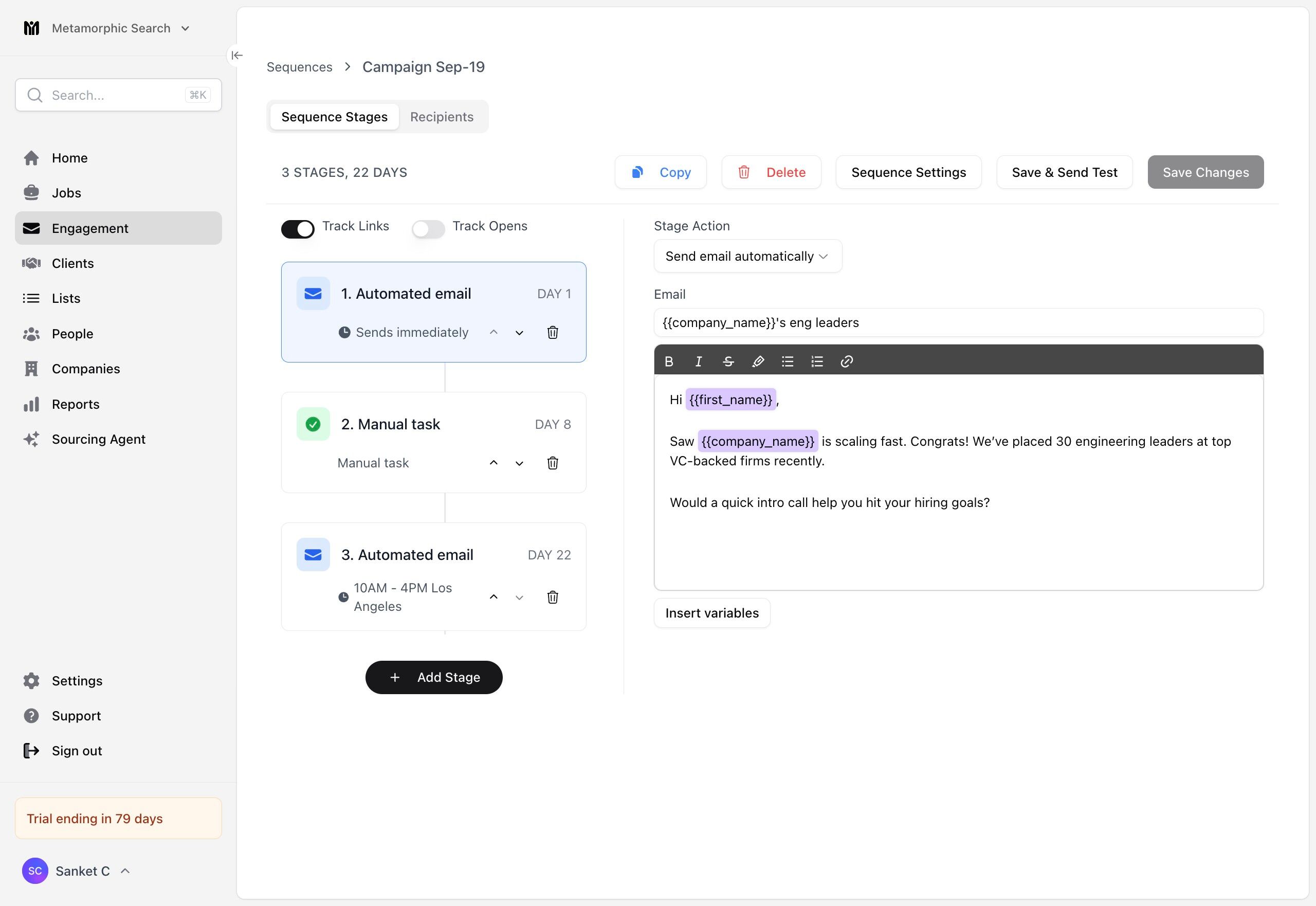
Task: Click the Save & Send Test button
Action: click(x=1064, y=173)
